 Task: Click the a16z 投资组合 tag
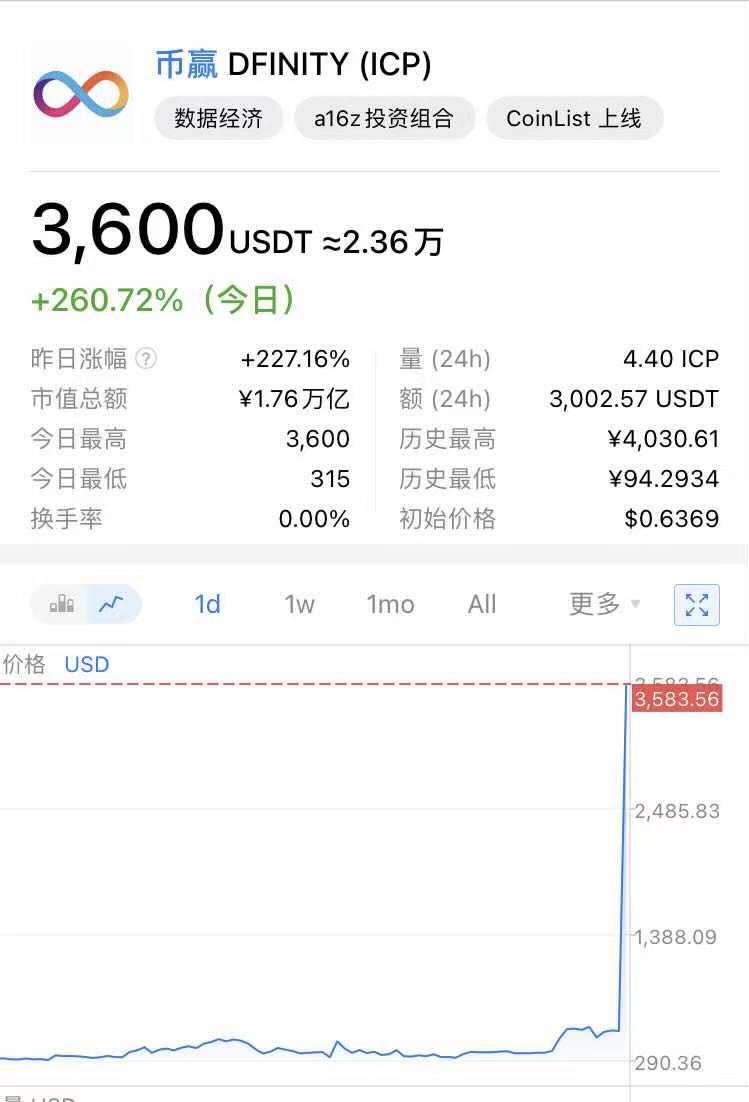(x=384, y=118)
